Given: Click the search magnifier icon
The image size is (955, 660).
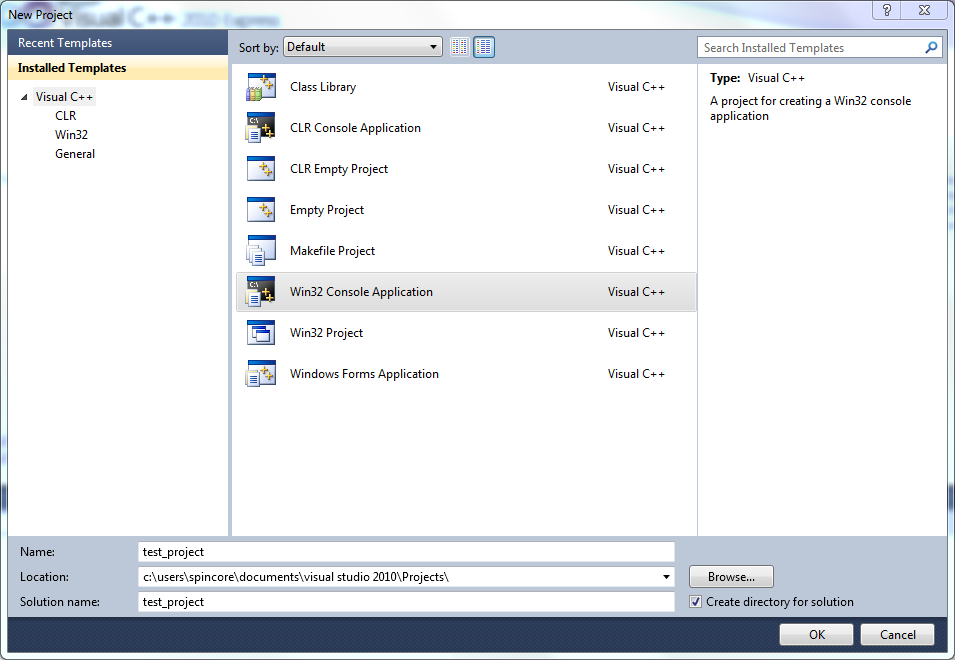Looking at the screenshot, I should [x=931, y=47].
